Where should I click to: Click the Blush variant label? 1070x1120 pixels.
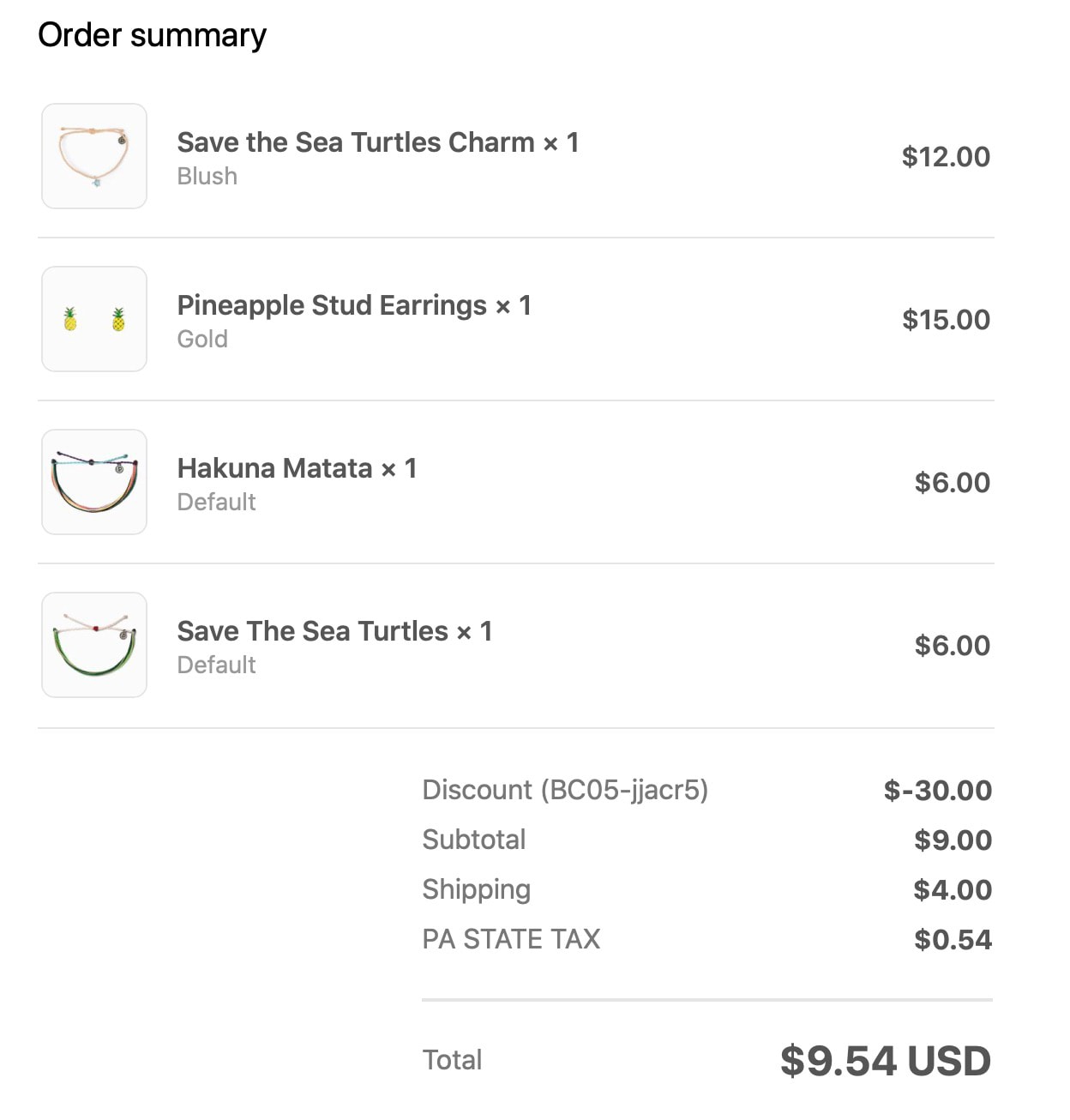[x=207, y=176]
